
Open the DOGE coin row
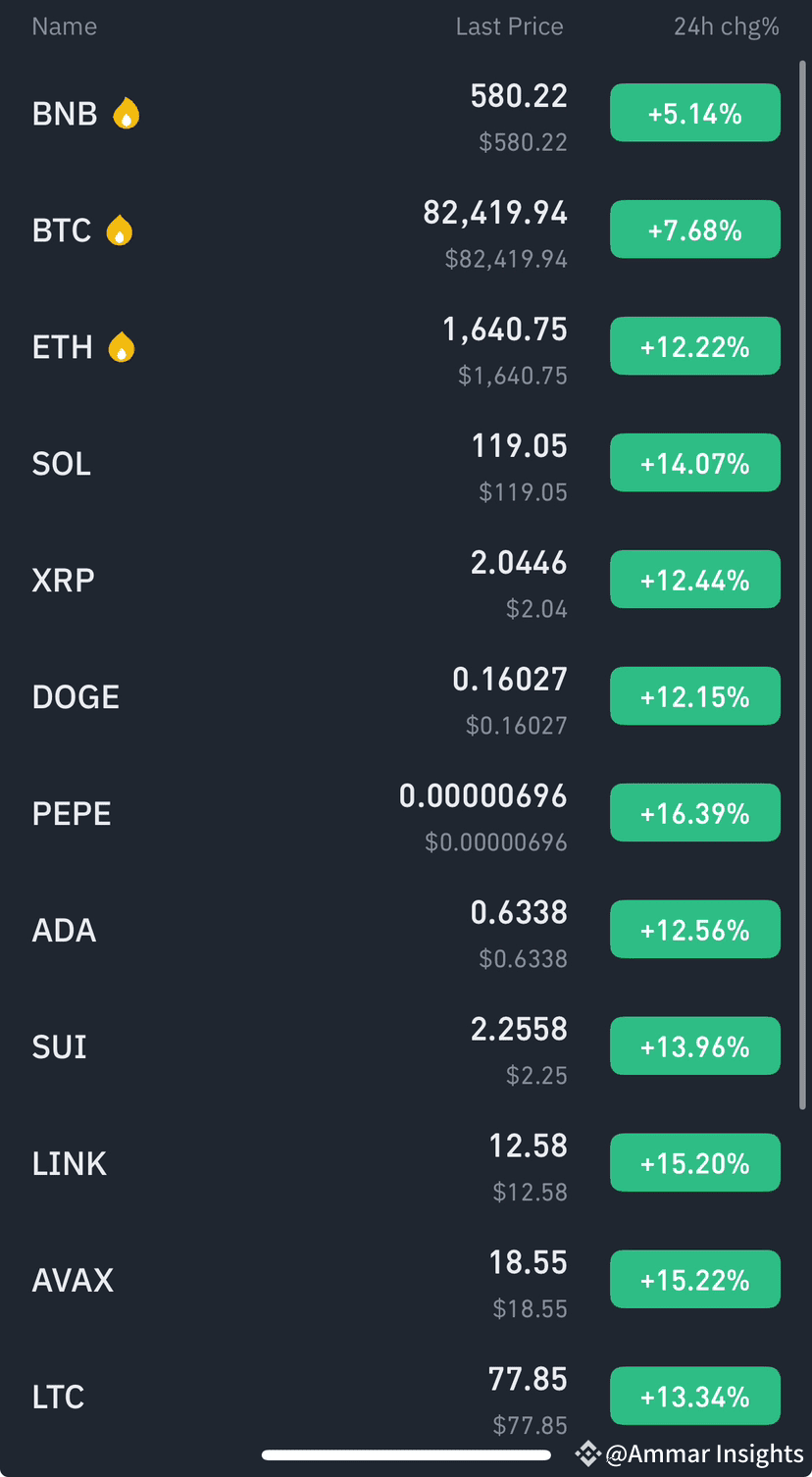[x=406, y=697]
